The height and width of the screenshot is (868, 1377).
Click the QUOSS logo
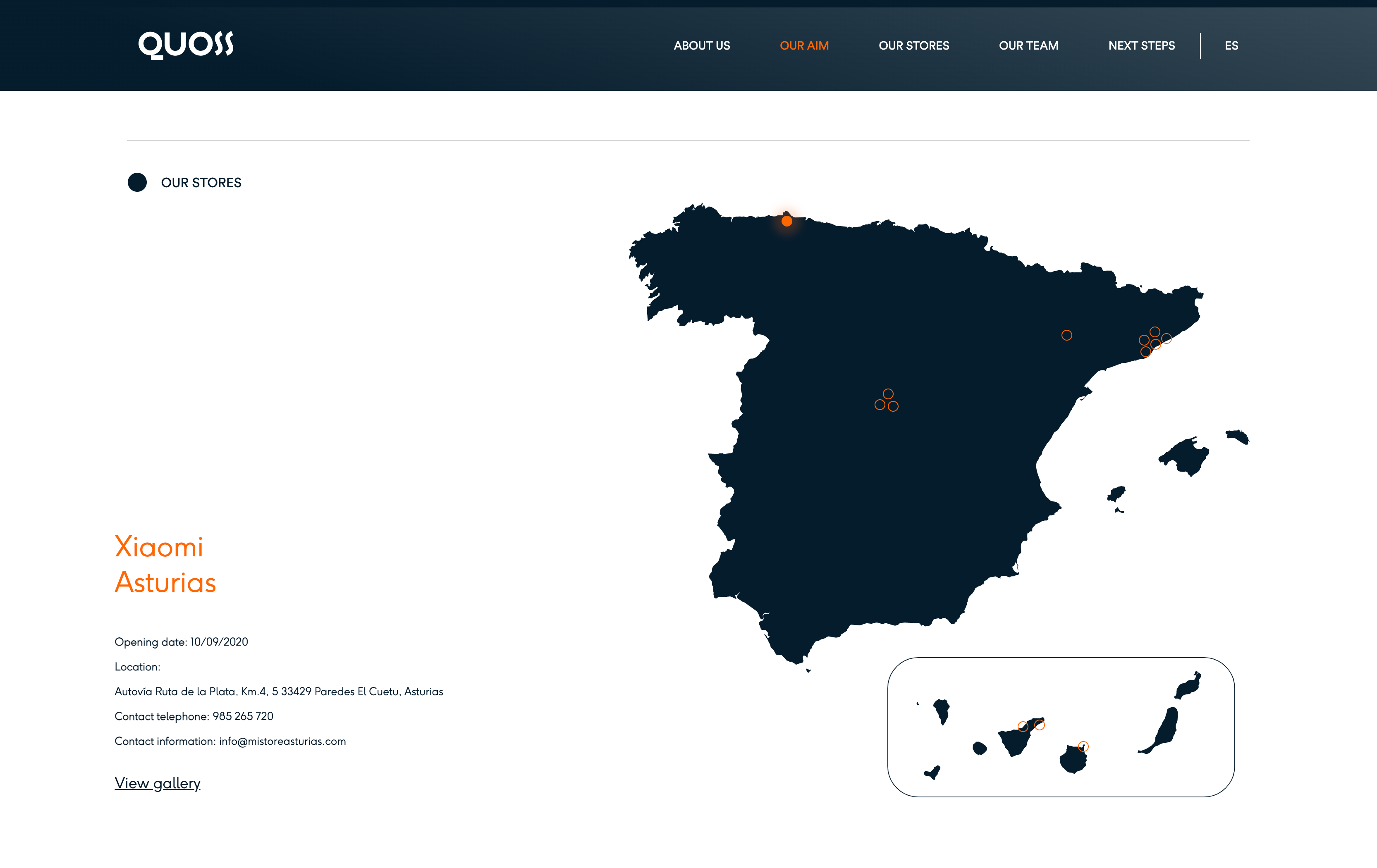186,45
